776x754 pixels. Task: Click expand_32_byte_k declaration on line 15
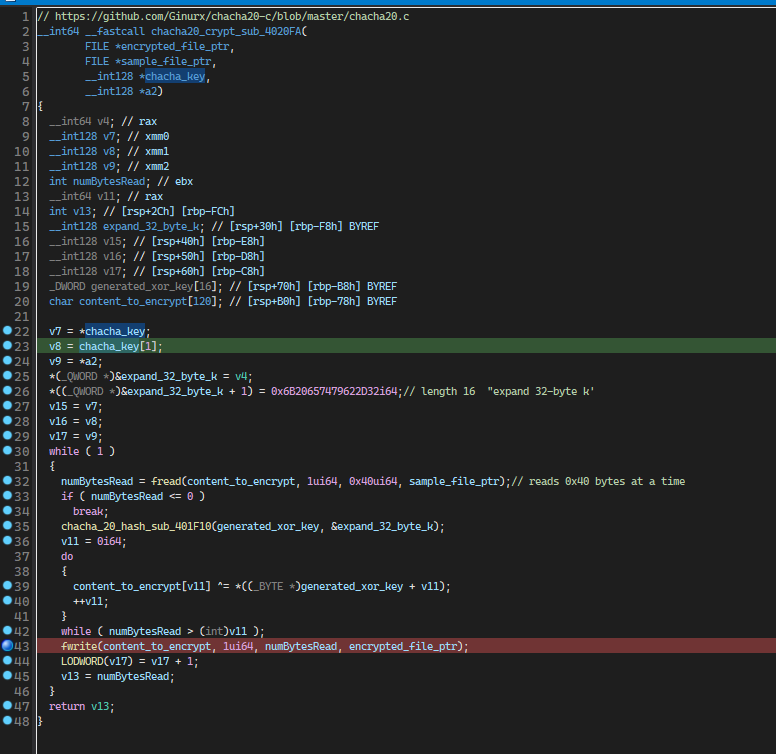(x=151, y=227)
